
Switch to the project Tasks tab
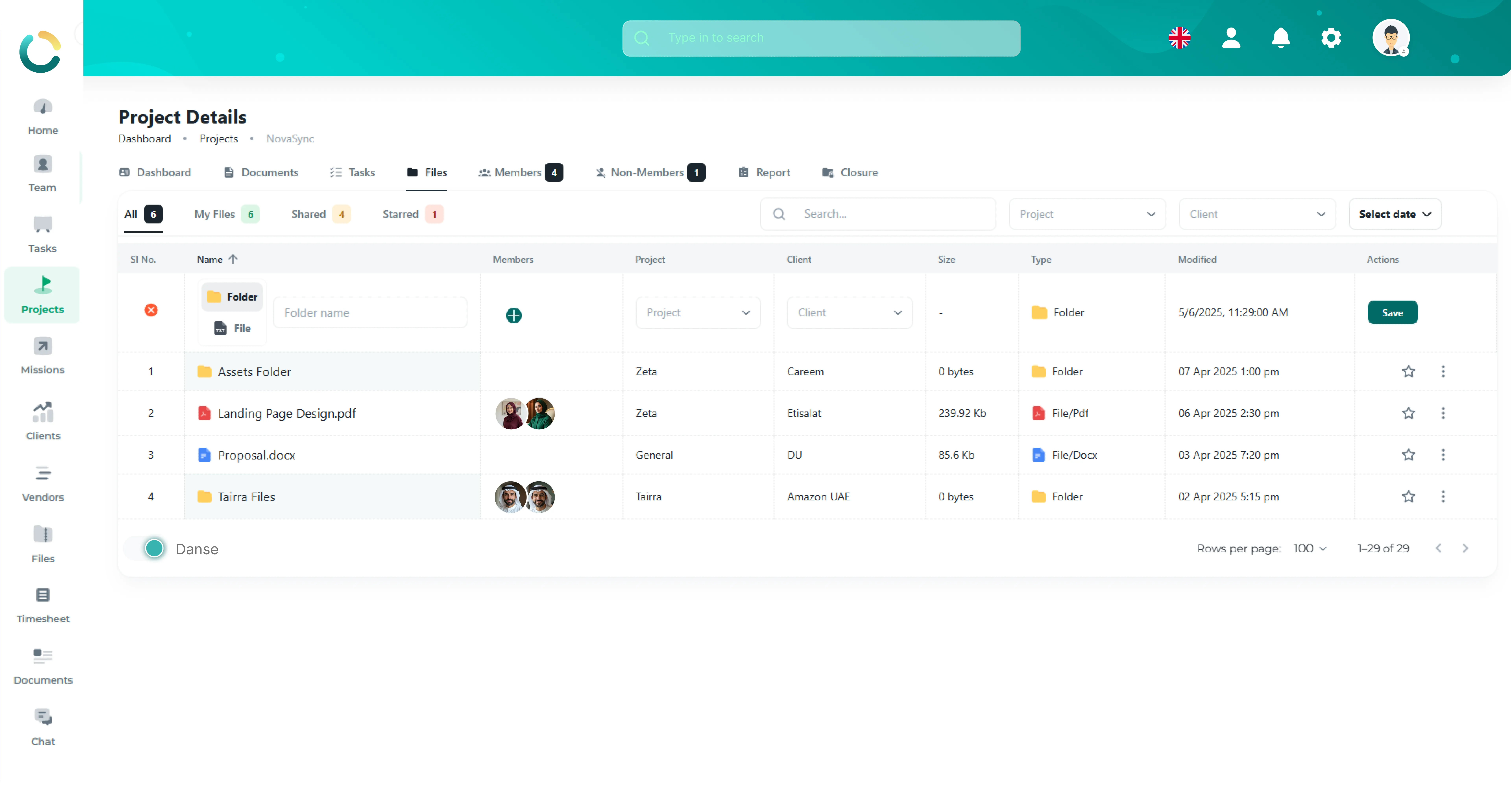click(x=353, y=172)
